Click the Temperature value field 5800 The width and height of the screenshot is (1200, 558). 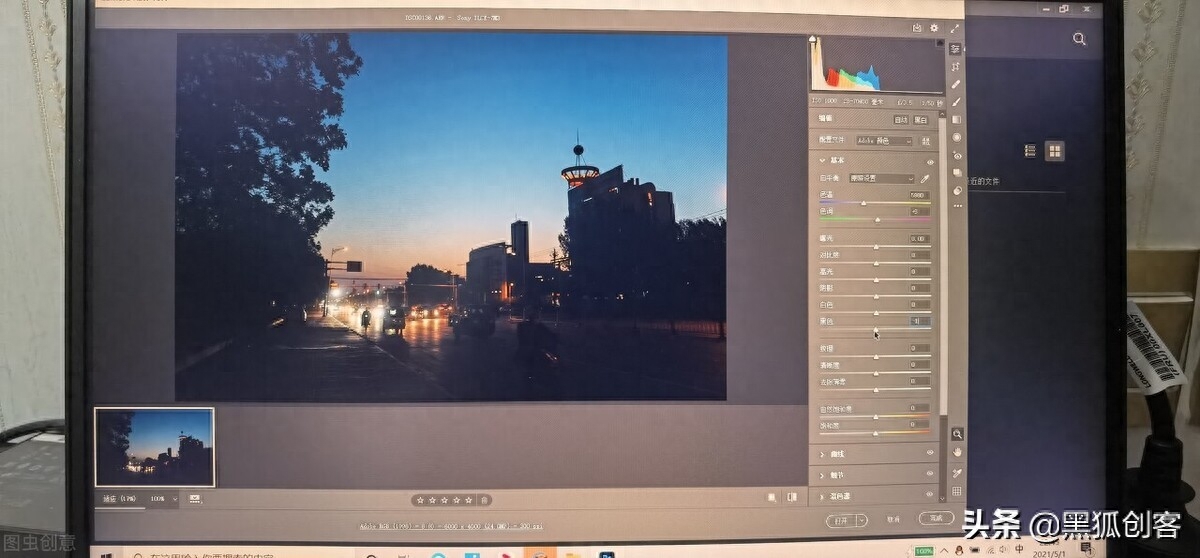coord(919,195)
